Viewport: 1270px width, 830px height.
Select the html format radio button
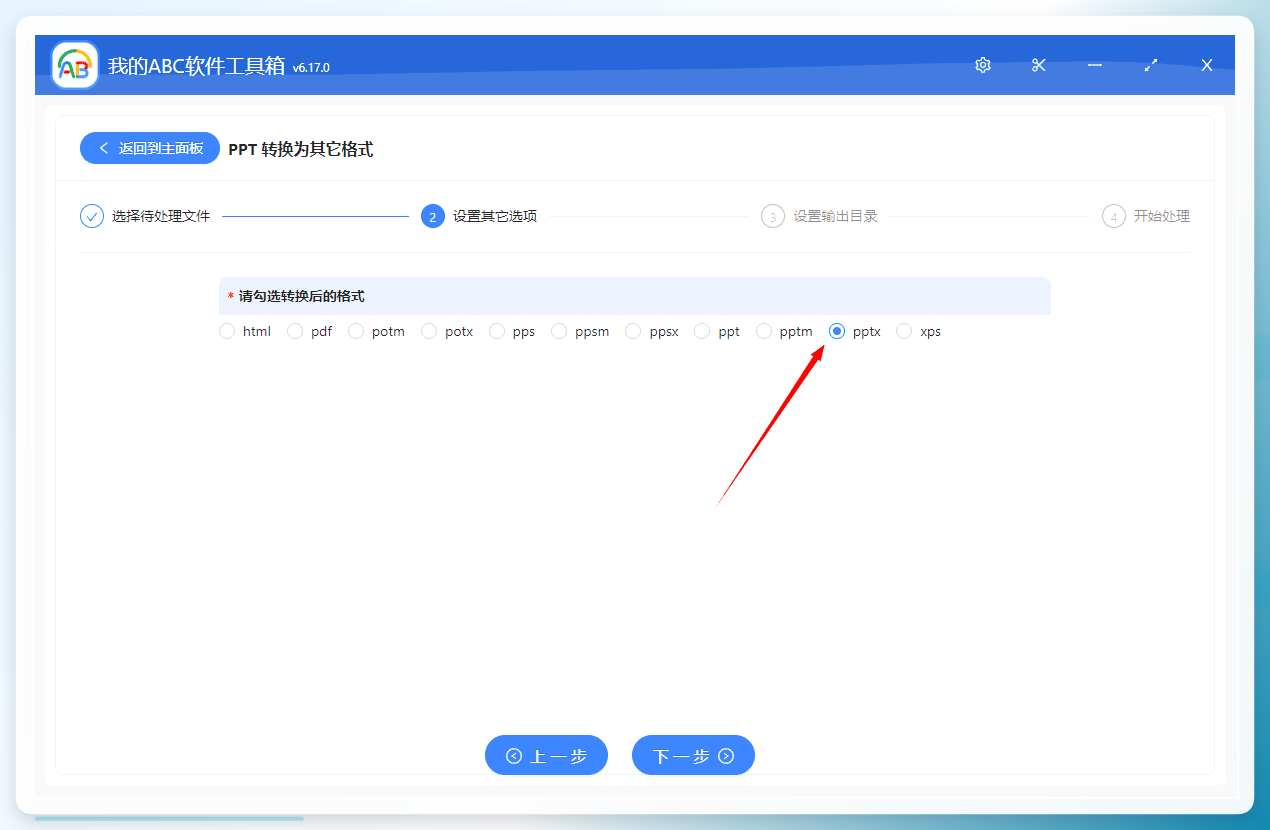[227, 331]
